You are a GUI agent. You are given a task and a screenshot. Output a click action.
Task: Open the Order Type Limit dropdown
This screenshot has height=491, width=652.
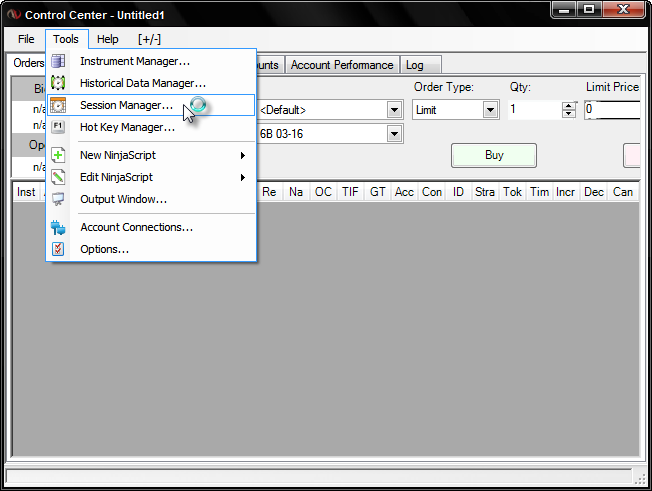pyautogui.click(x=490, y=110)
